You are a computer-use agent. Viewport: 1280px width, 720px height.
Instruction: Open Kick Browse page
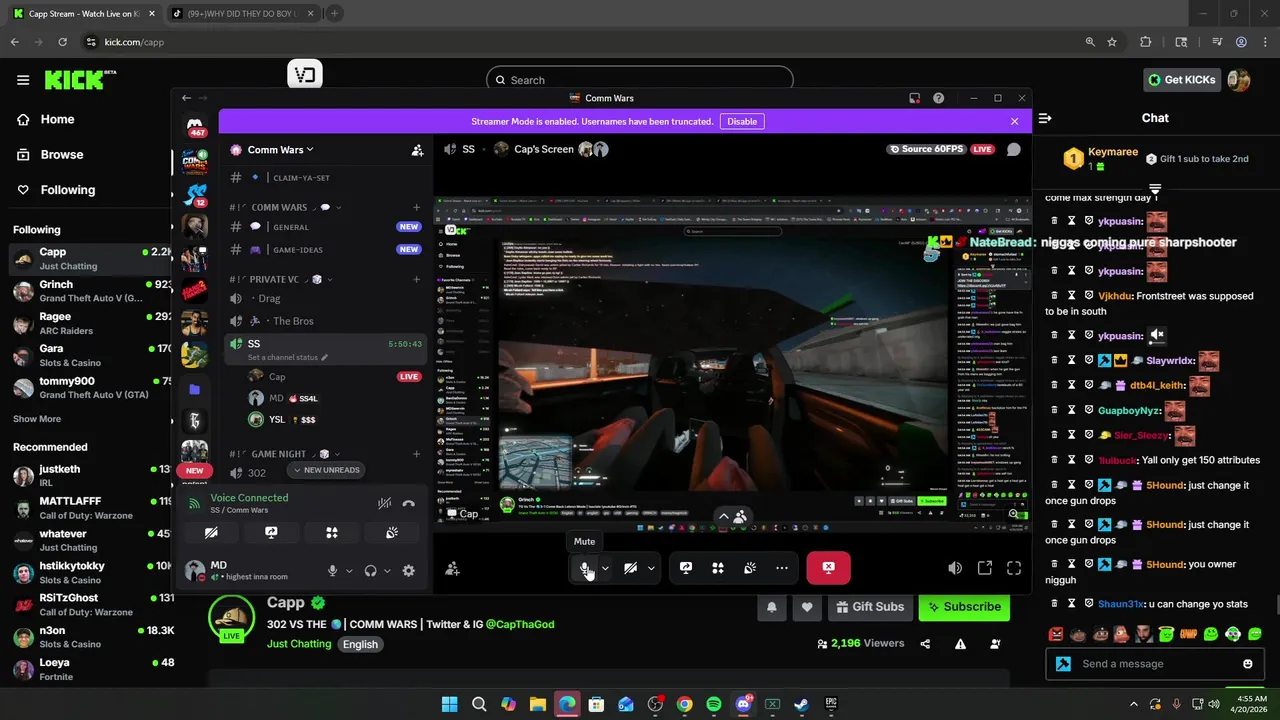[61, 155]
